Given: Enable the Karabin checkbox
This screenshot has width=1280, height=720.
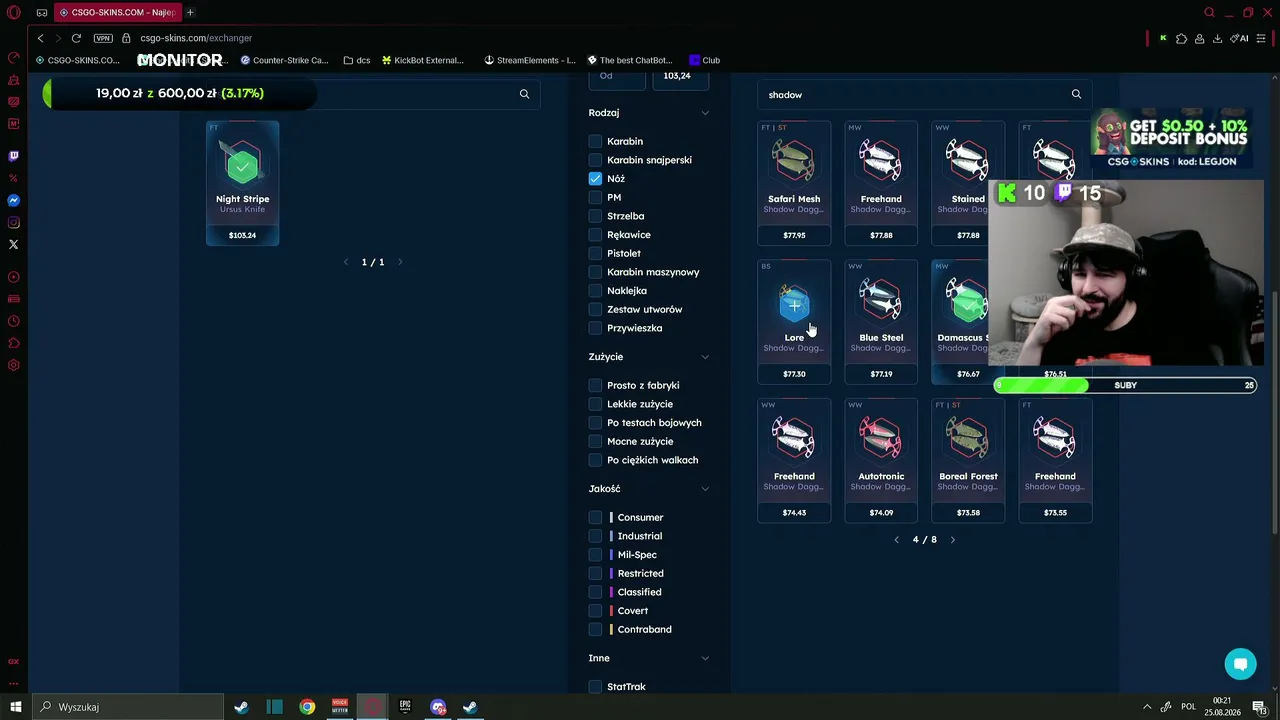Looking at the screenshot, I should tap(595, 141).
